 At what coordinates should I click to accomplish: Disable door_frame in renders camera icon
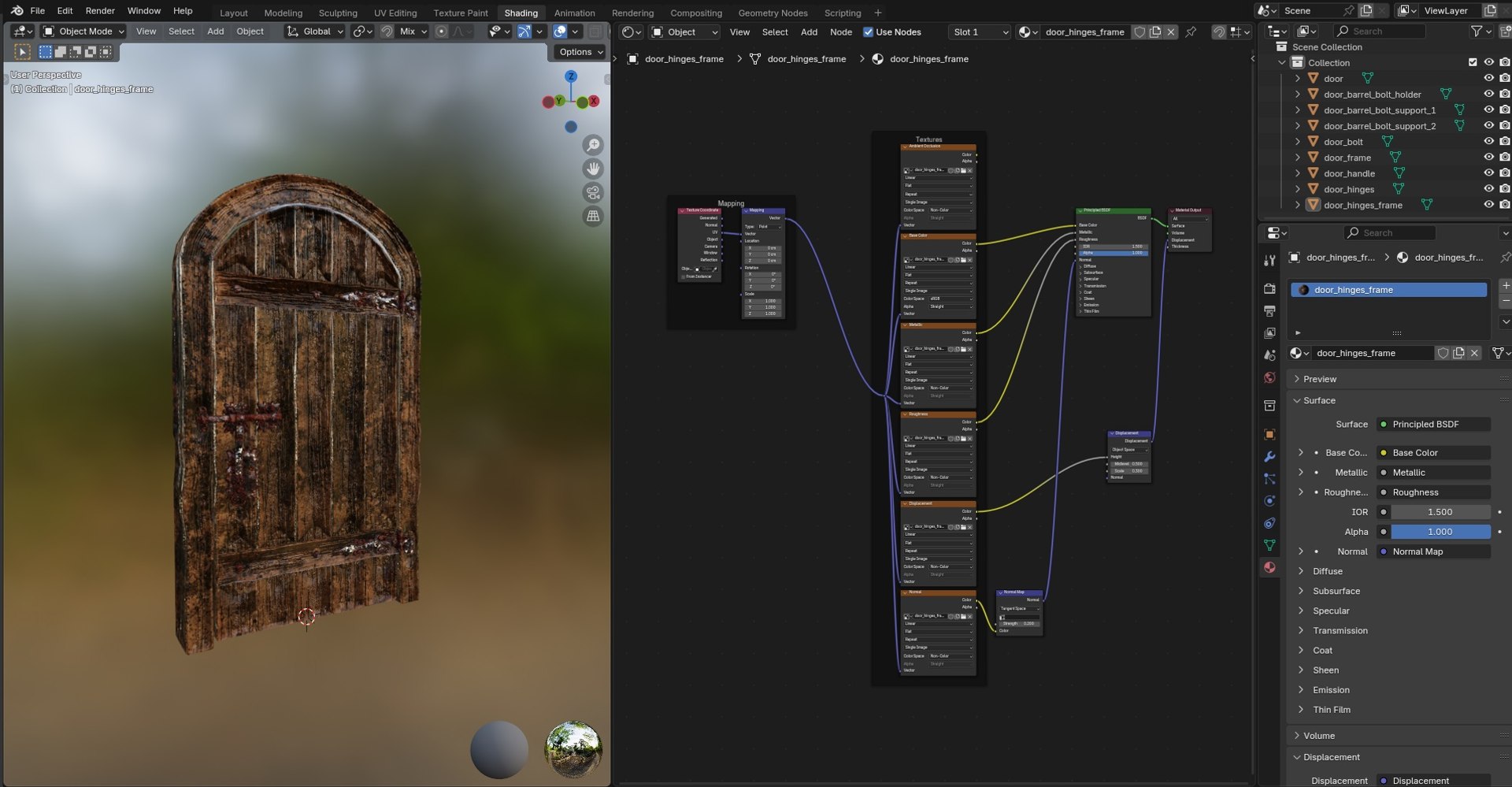point(1505,157)
